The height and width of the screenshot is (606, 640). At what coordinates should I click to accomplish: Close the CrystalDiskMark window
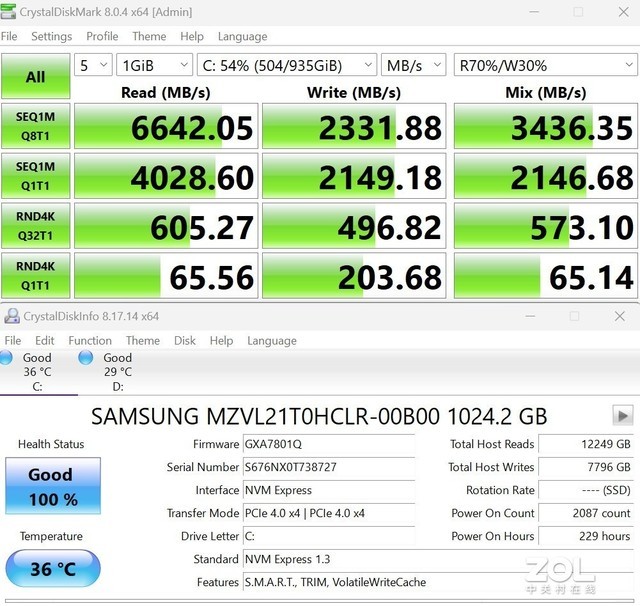620,12
